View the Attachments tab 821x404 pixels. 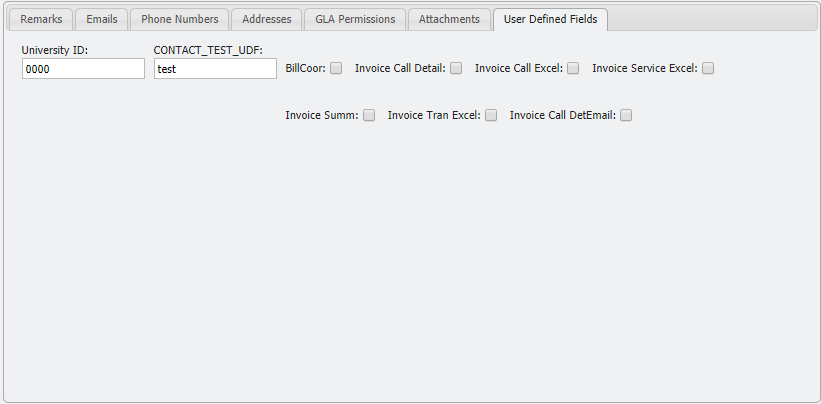[449, 19]
